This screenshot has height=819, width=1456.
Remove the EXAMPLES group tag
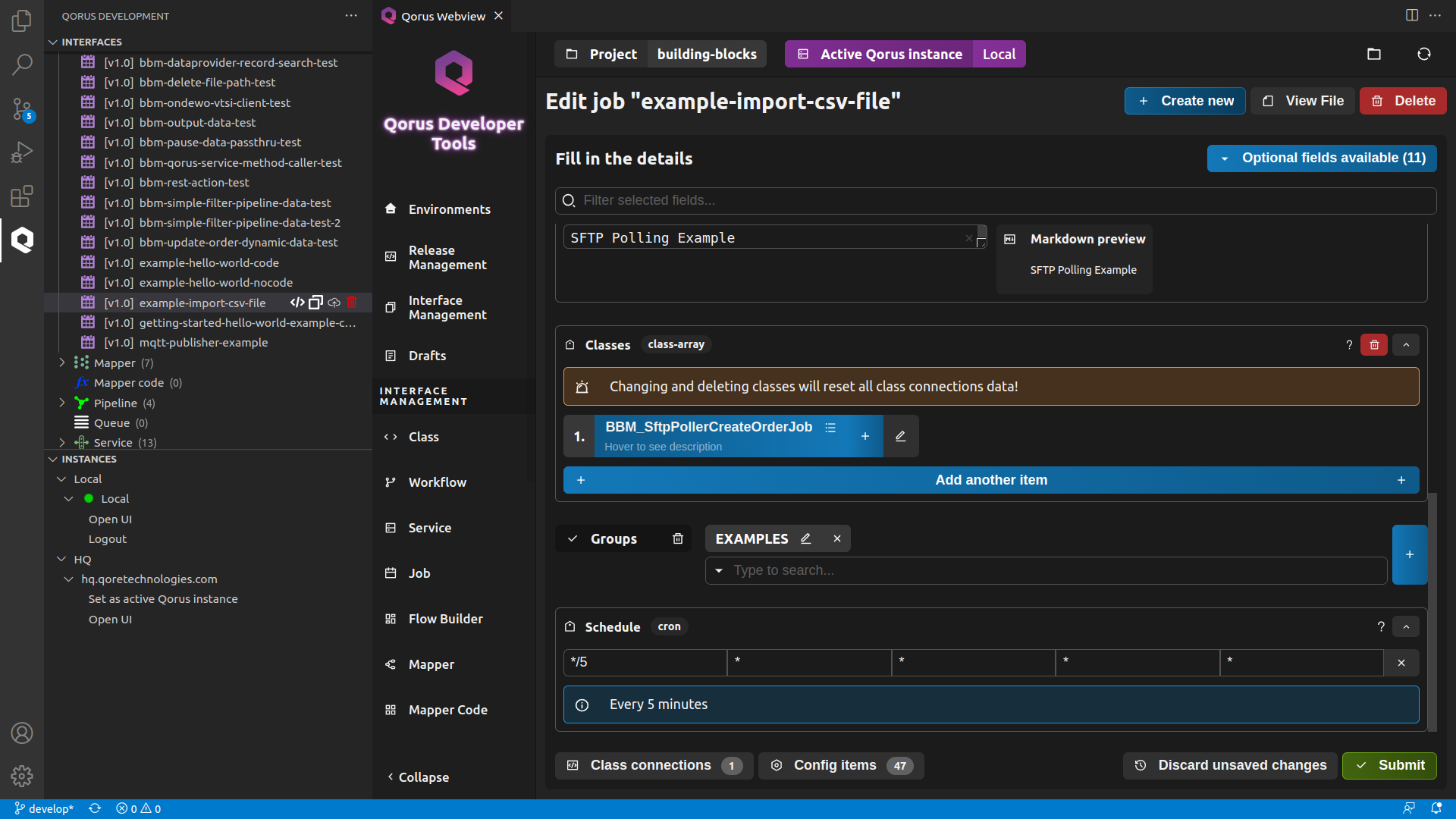coord(837,538)
